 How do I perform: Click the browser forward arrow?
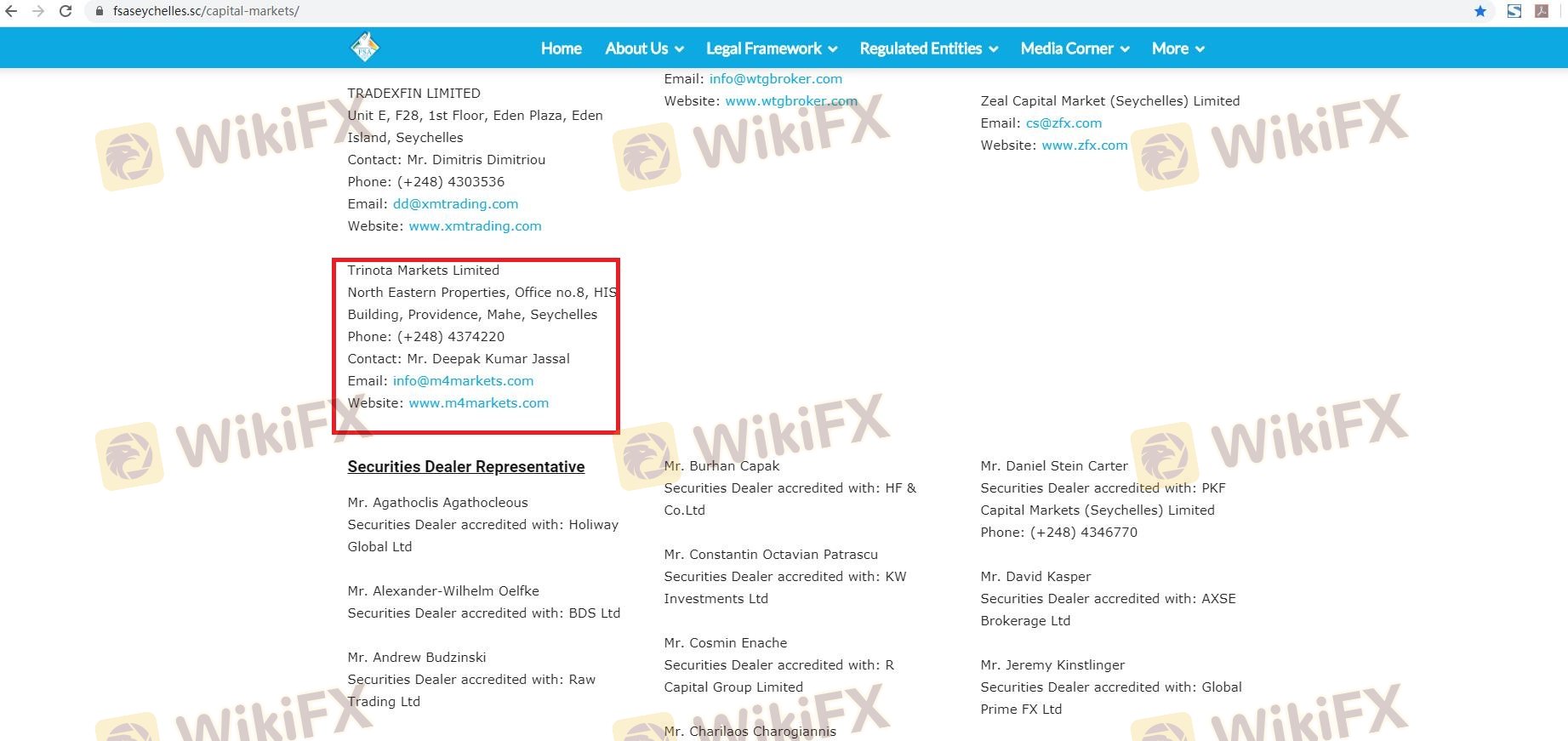(x=38, y=11)
